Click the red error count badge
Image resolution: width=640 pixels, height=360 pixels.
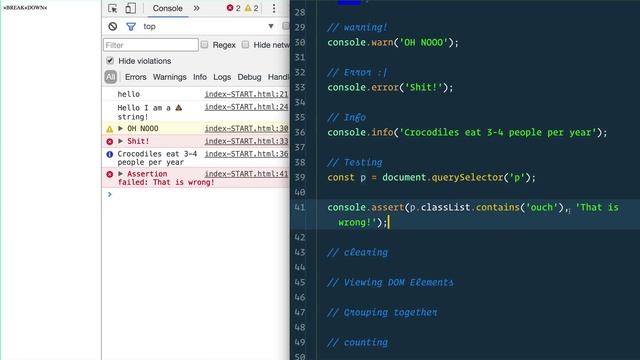tap(233, 8)
